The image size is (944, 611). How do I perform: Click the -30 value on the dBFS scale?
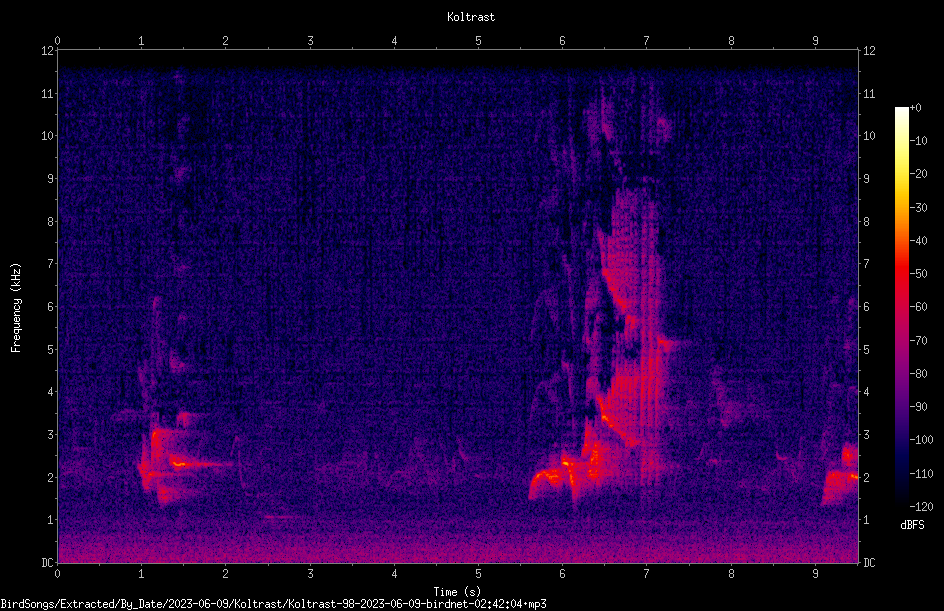pos(919,208)
